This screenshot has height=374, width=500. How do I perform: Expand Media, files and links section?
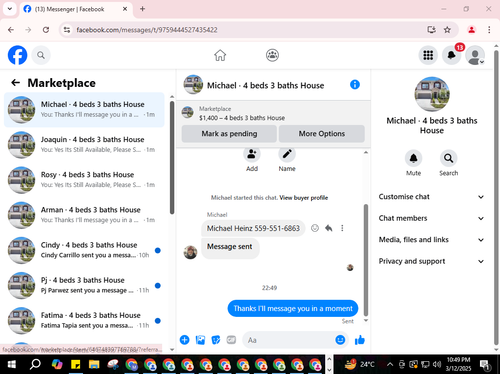[431, 240]
